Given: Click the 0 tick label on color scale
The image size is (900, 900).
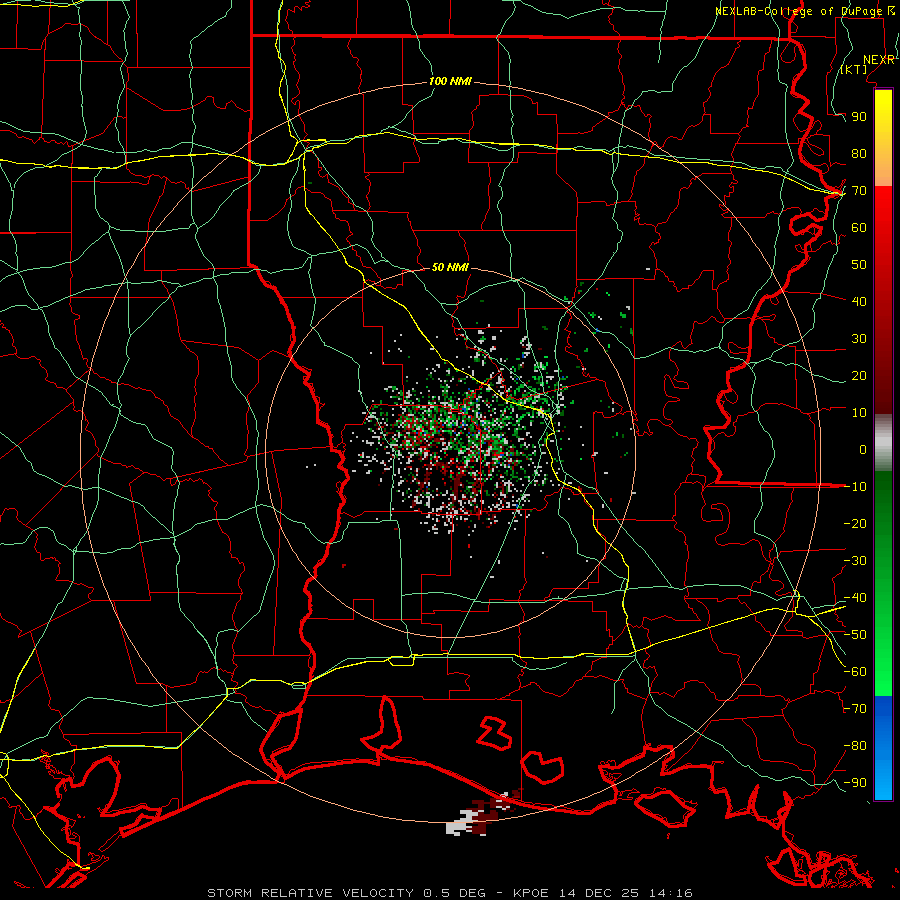Looking at the screenshot, I should point(863,449).
